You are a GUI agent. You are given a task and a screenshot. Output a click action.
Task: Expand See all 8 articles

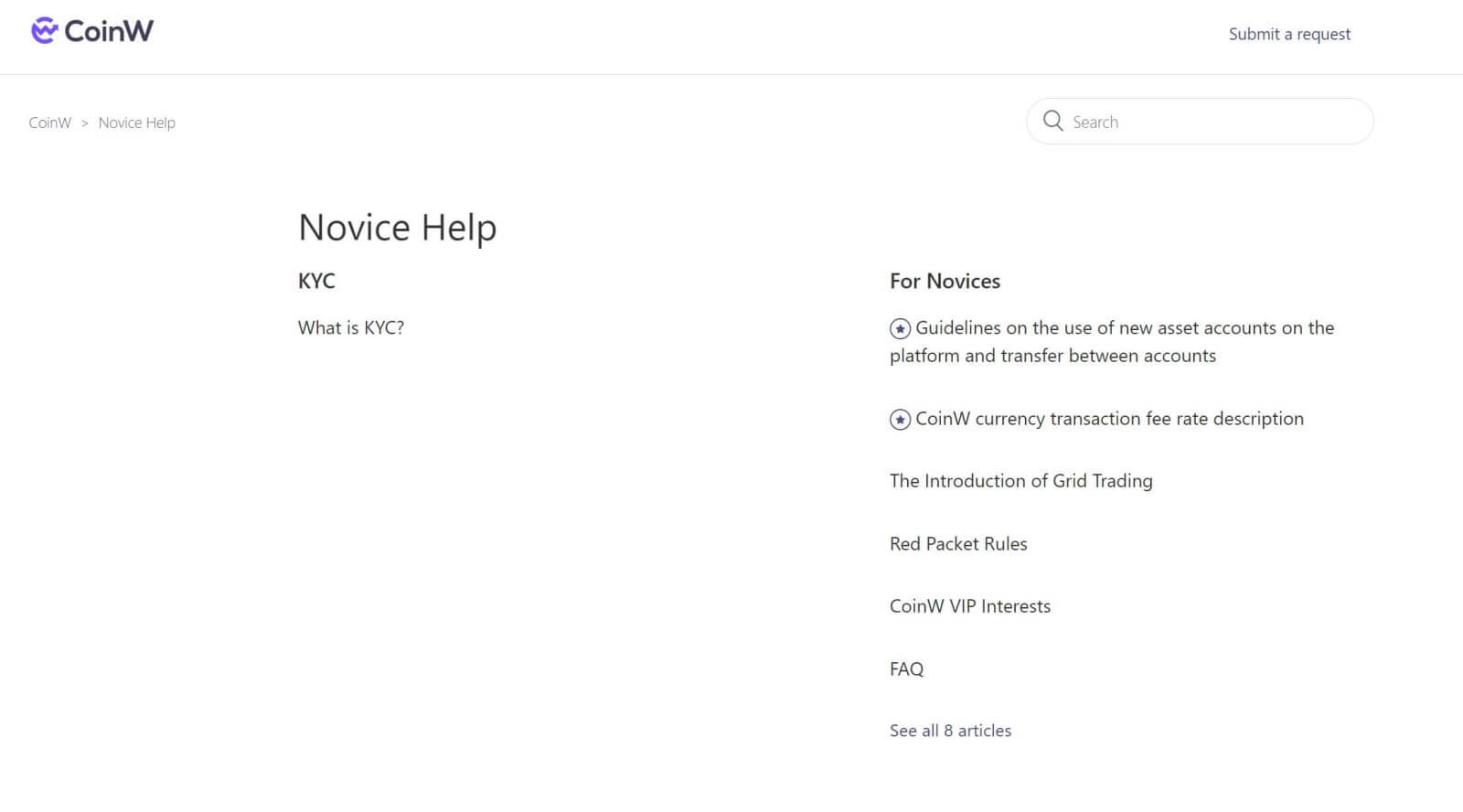(x=951, y=731)
